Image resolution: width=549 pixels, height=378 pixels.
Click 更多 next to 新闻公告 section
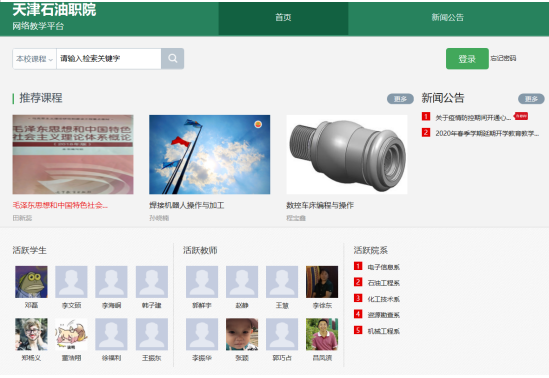tap(531, 99)
